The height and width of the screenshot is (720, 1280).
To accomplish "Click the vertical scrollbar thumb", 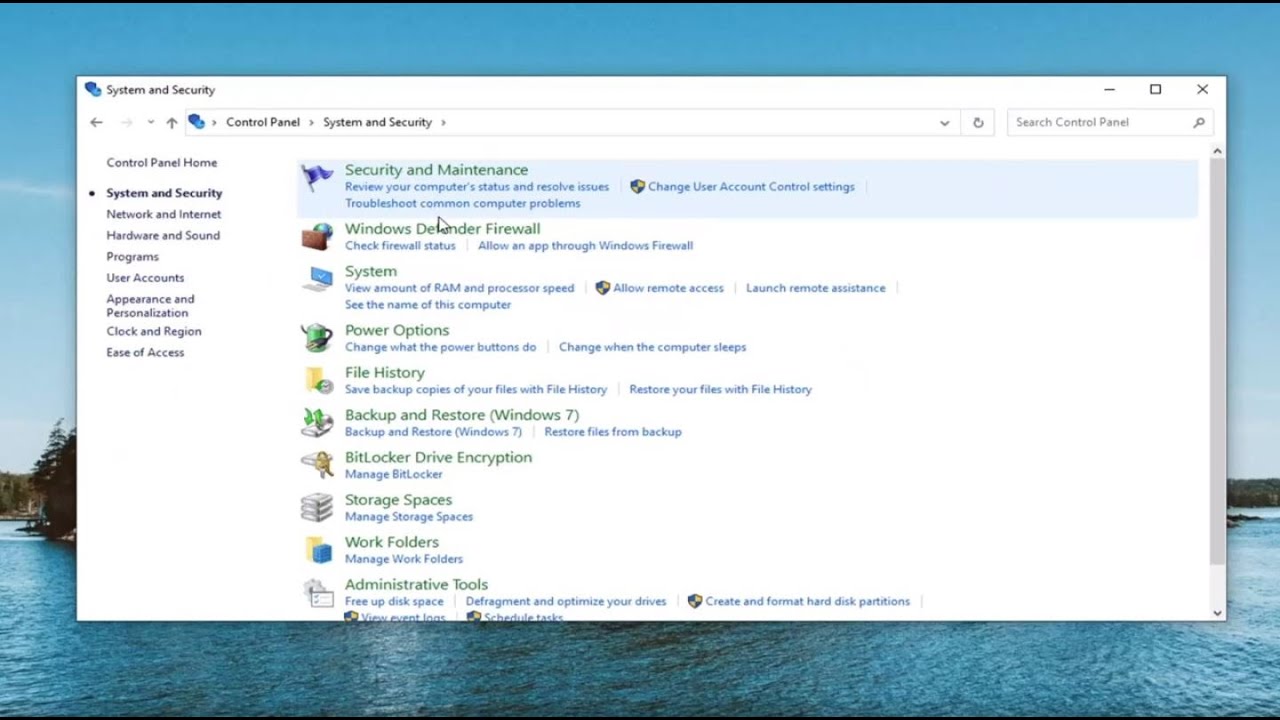I will click(1217, 360).
